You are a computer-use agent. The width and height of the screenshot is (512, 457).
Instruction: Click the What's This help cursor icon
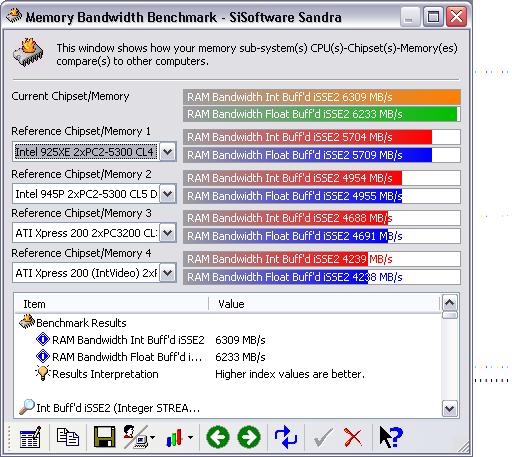point(391,437)
